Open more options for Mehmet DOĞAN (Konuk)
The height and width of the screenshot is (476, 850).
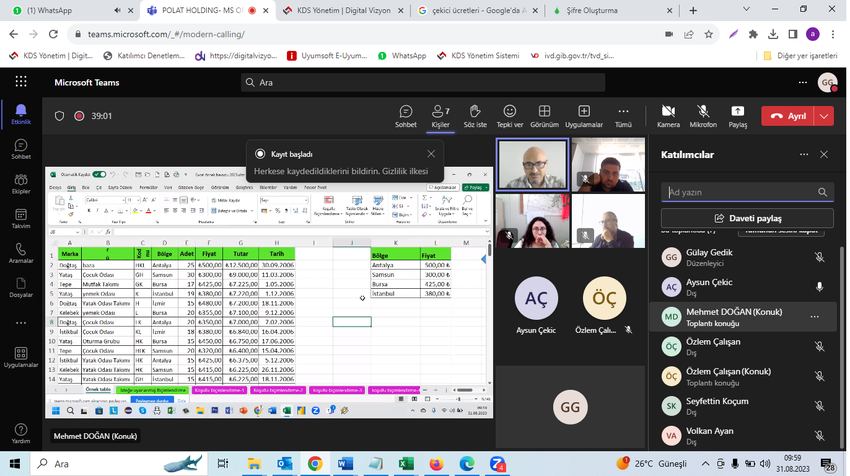(x=814, y=317)
